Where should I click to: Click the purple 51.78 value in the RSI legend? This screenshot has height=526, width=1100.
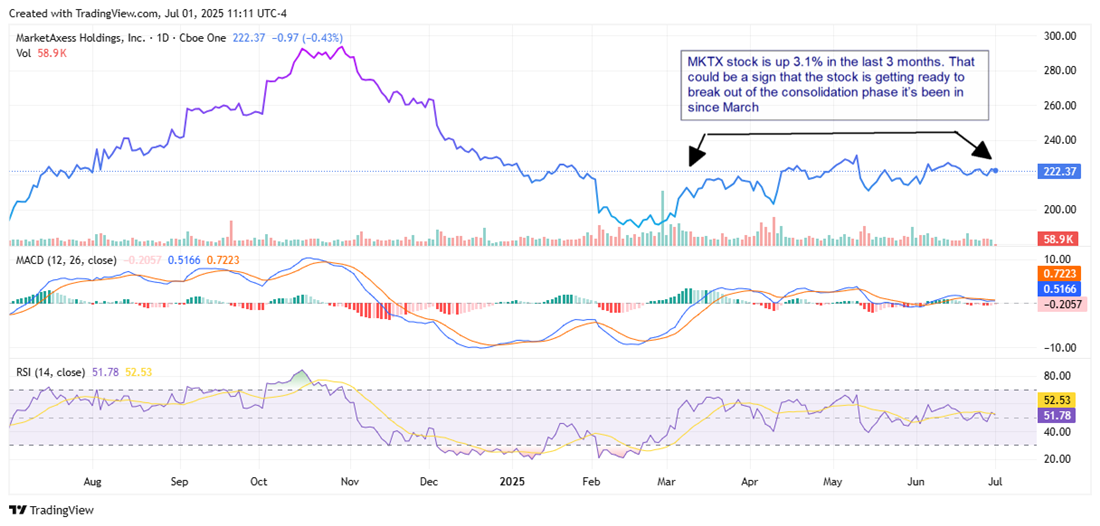point(103,372)
